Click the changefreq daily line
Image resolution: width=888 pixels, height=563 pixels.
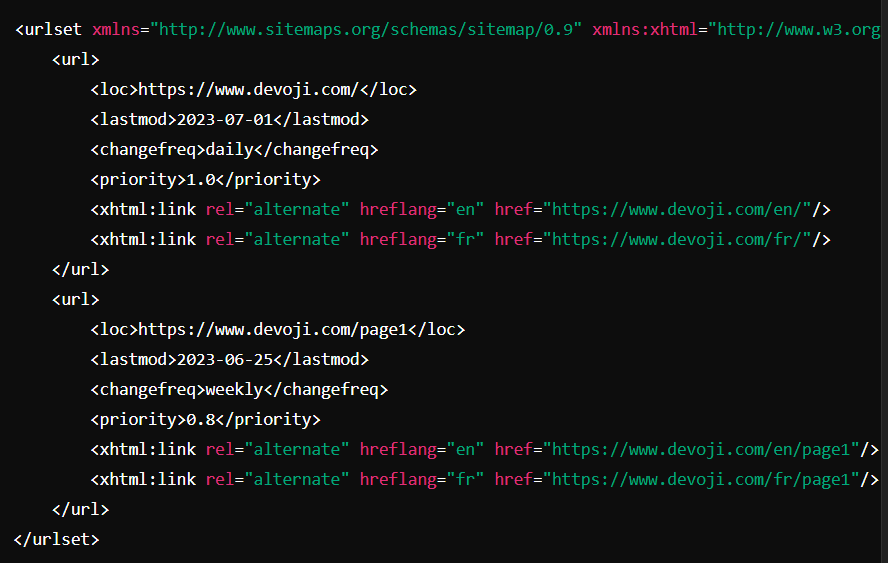pyautogui.click(x=234, y=150)
